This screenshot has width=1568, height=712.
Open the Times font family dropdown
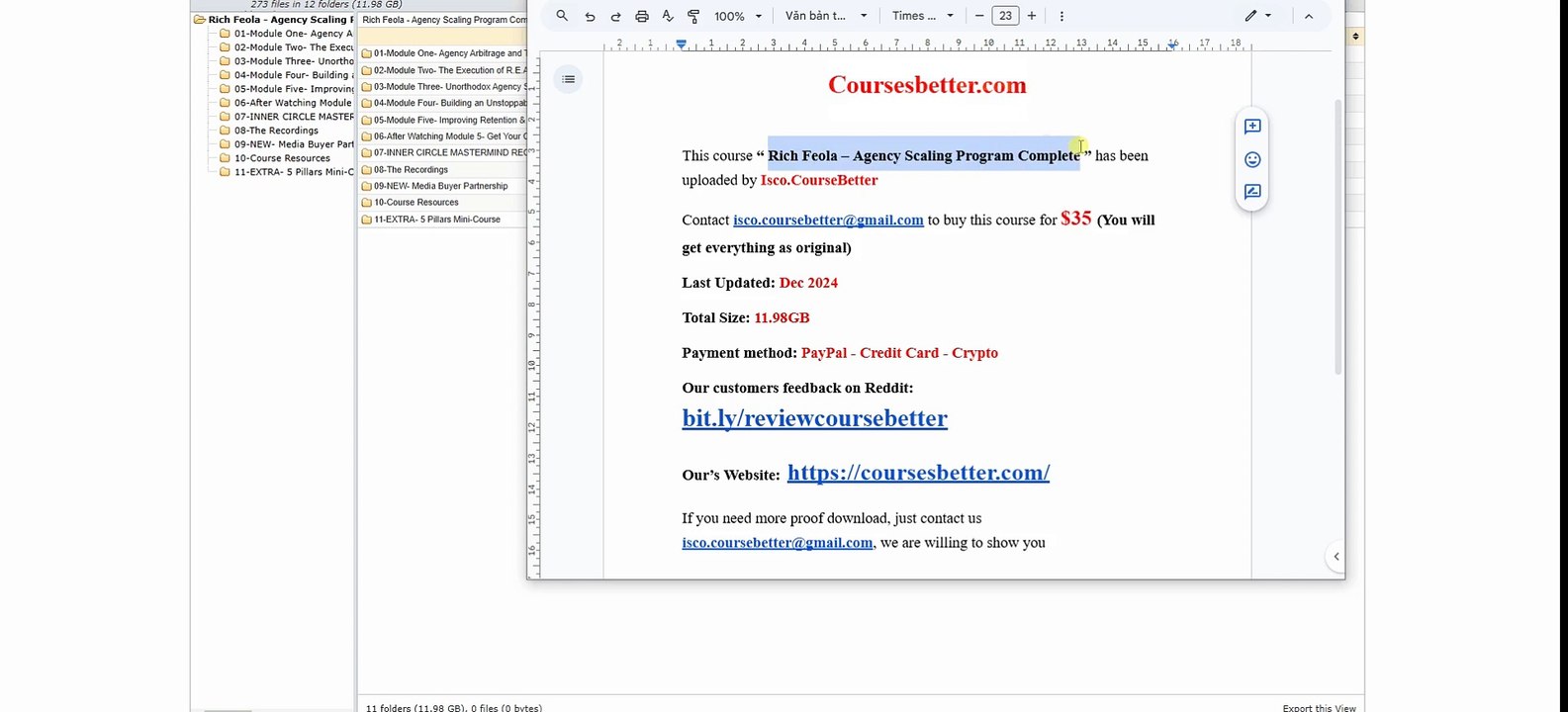click(x=923, y=16)
